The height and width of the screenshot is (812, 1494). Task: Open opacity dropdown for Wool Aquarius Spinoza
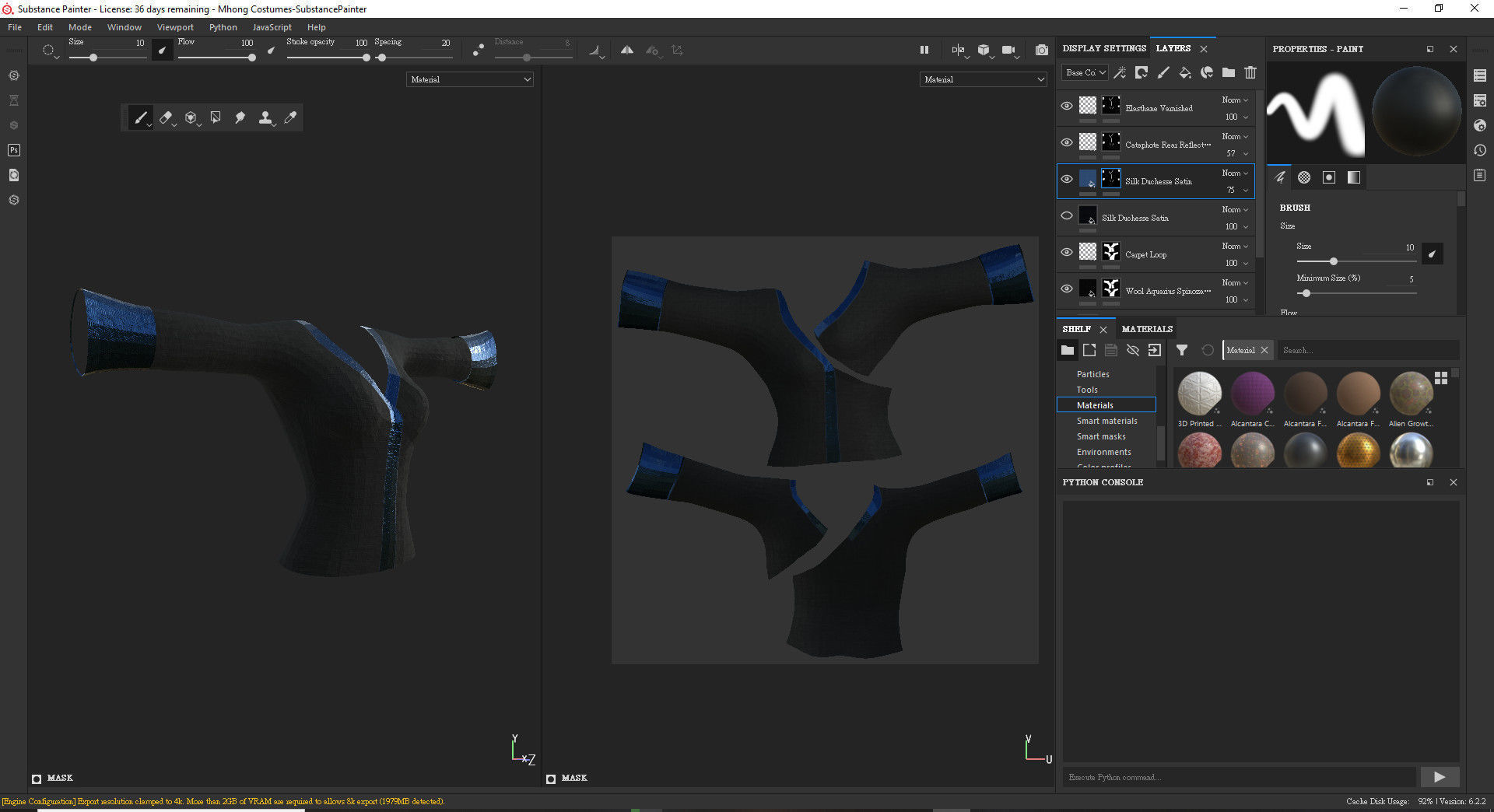(1236, 299)
